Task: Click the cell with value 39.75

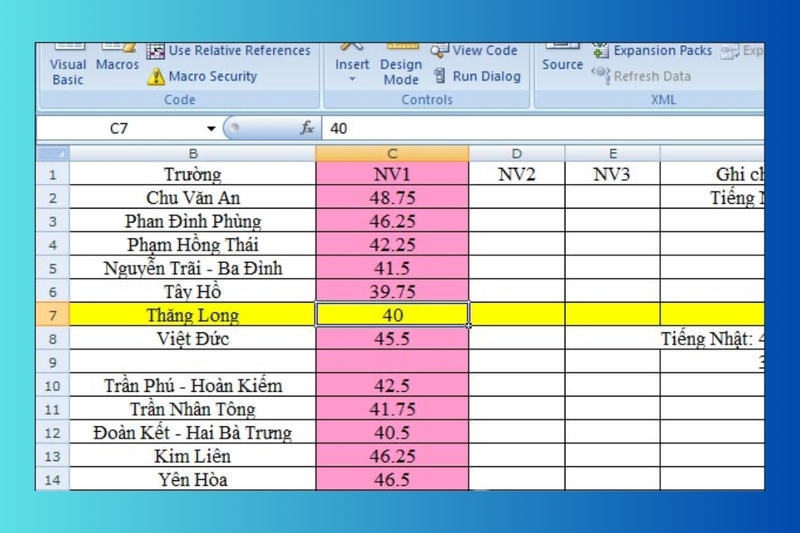Action: (x=392, y=292)
